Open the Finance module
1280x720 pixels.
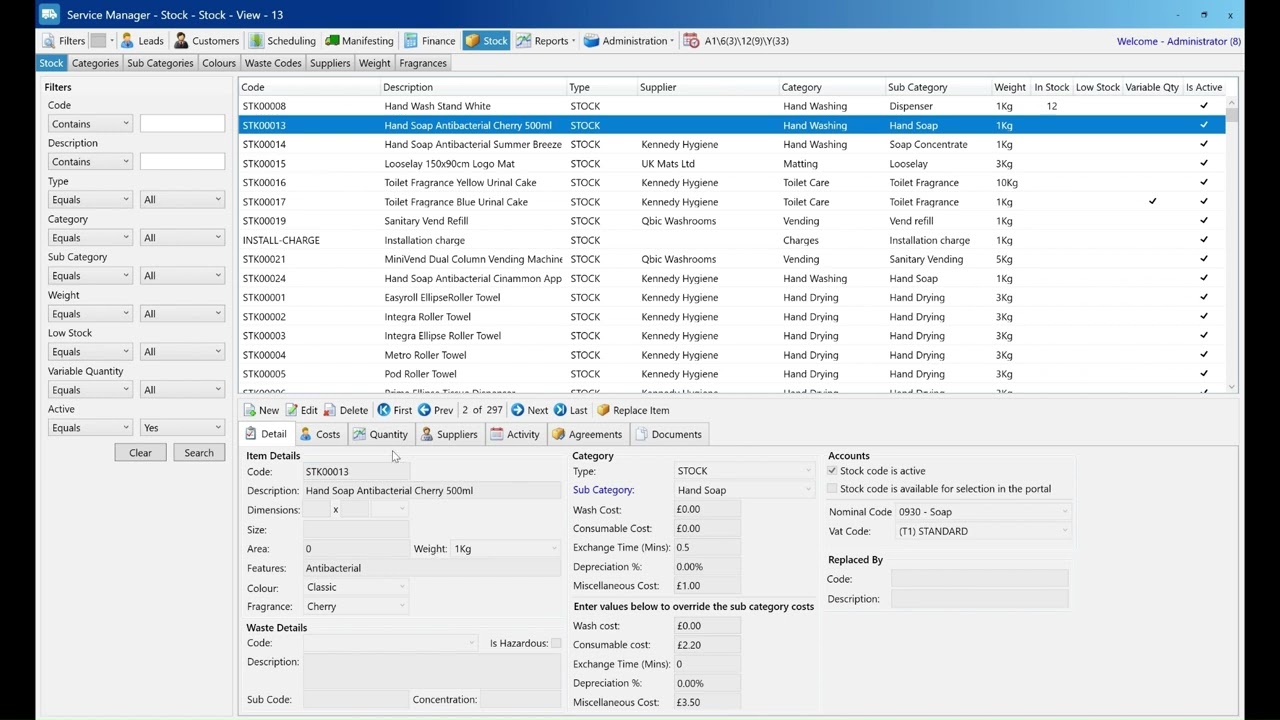[429, 41]
